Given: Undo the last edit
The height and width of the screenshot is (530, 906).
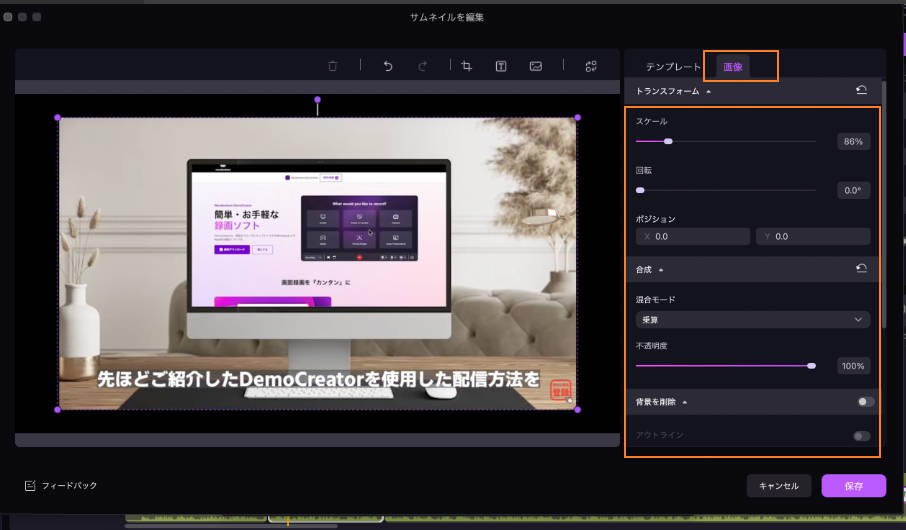Looking at the screenshot, I should tap(388, 66).
